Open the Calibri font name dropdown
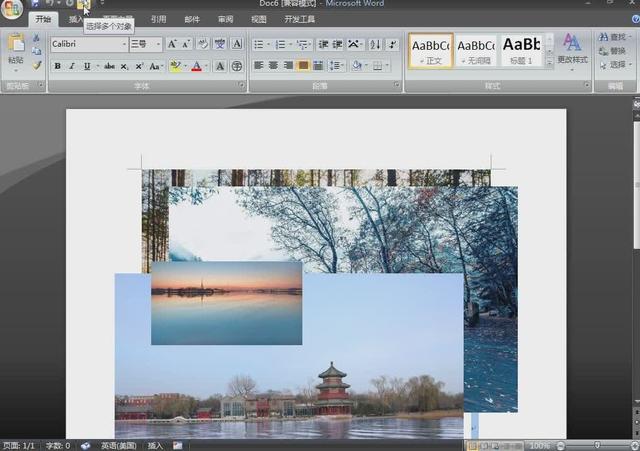The image size is (640, 451). click(122, 44)
